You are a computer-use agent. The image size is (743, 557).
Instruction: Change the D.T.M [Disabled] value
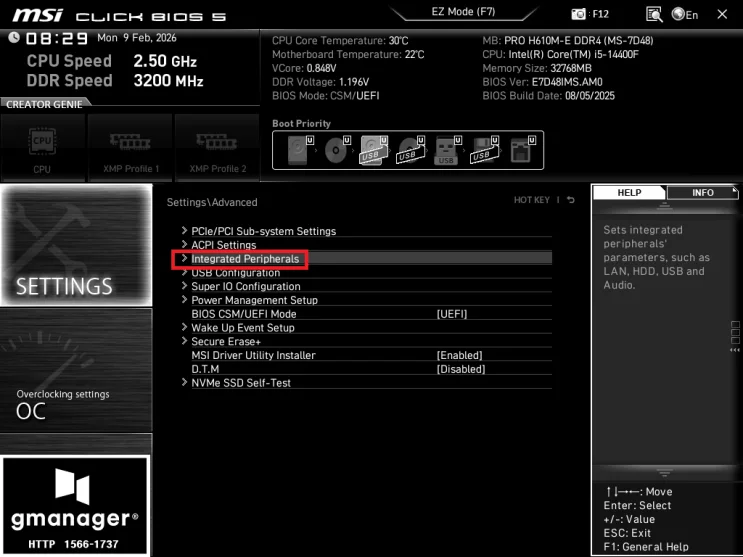(461, 369)
